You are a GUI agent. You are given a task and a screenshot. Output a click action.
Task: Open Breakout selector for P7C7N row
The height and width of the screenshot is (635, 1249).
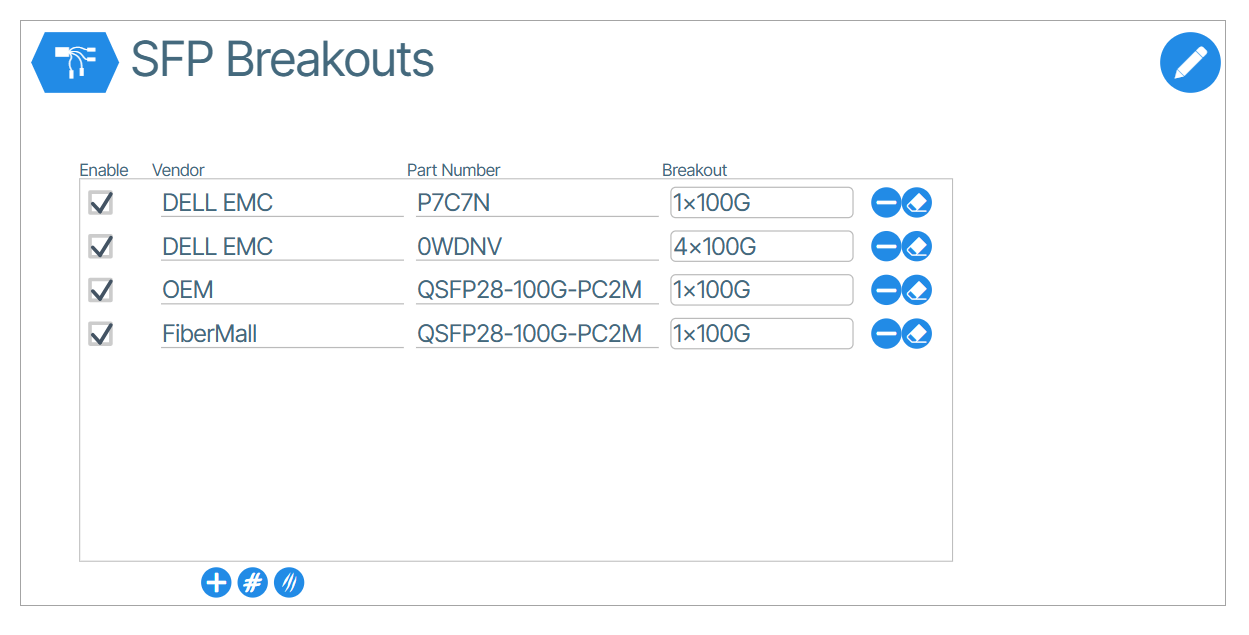[761, 203]
